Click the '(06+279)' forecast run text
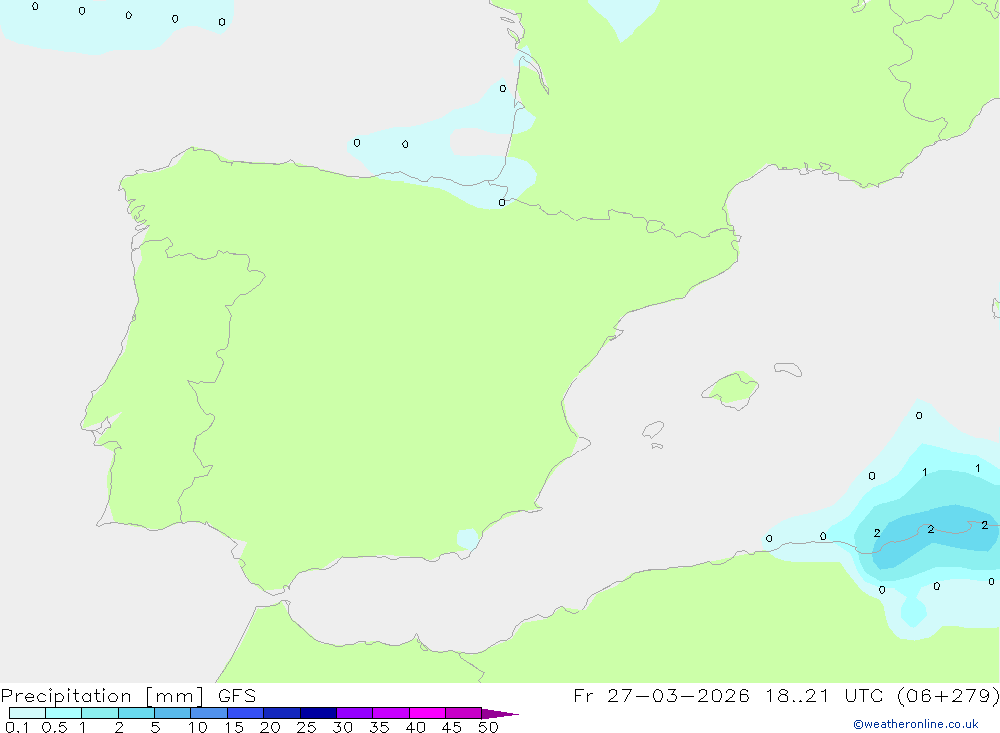The height and width of the screenshot is (733, 1000). (x=948, y=695)
